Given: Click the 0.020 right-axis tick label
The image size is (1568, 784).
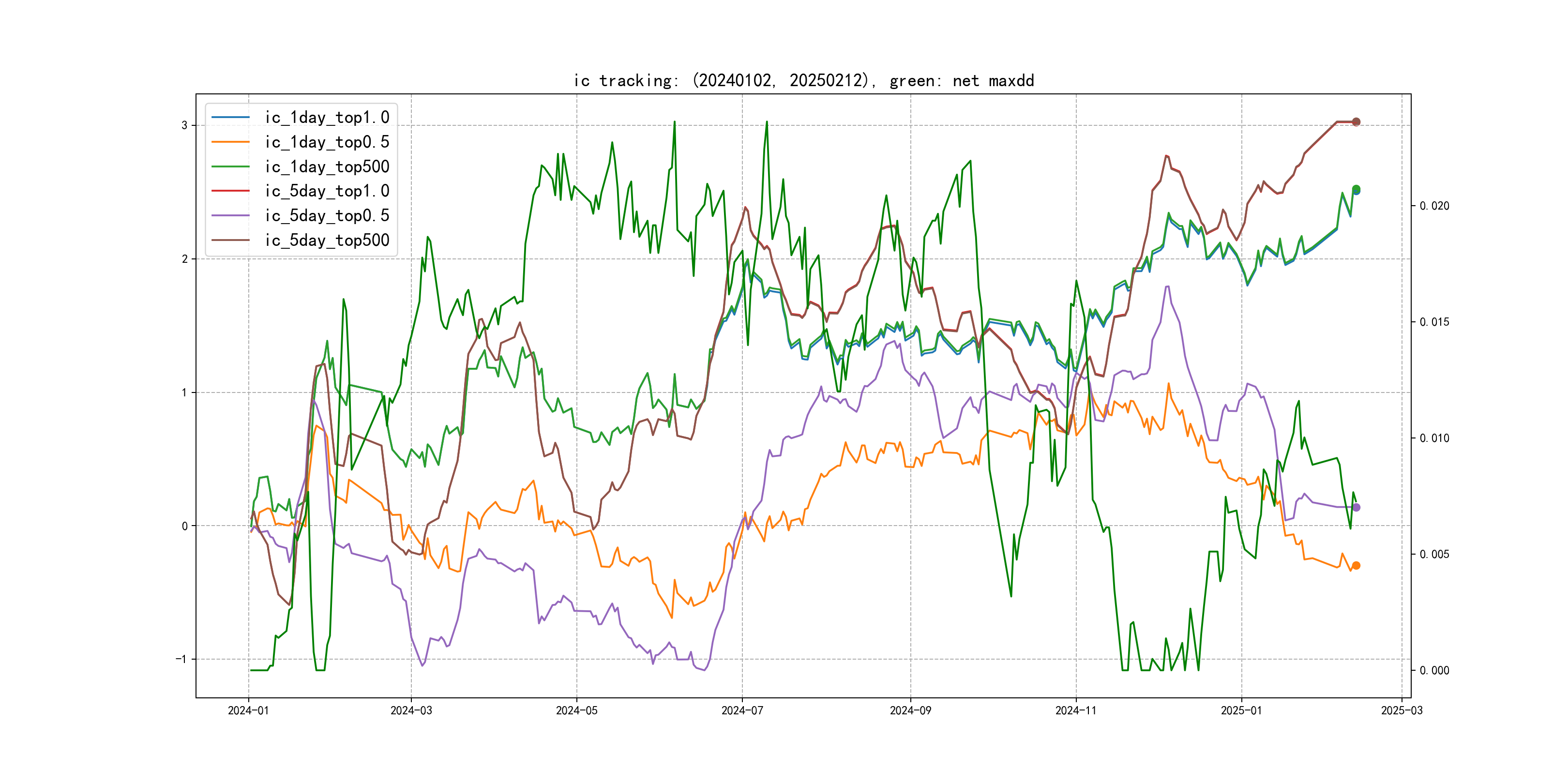Looking at the screenshot, I should point(1434,206).
